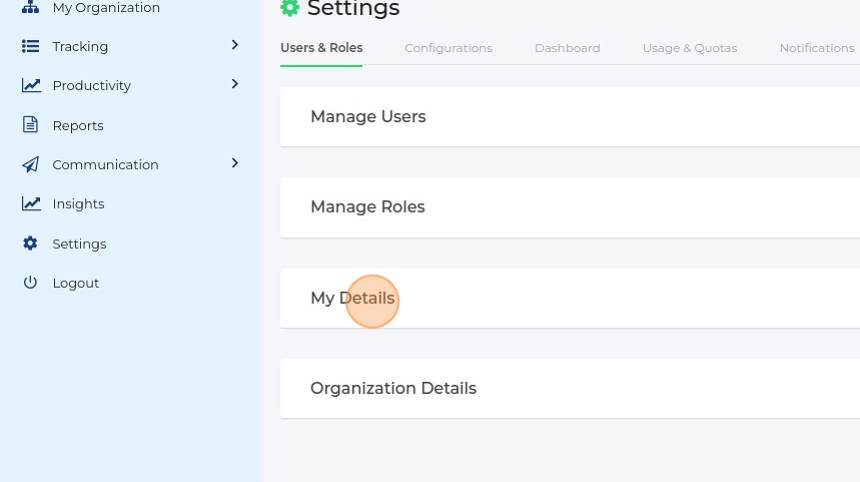
Task: Click the Tracking list icon
Action: click(30, 47)
